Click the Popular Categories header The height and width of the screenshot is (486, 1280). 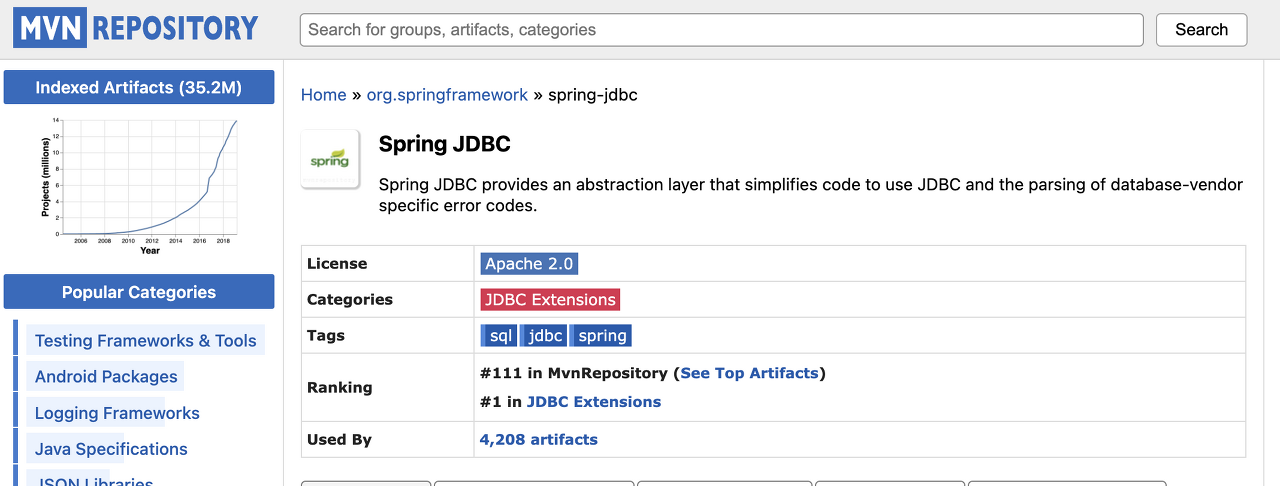[139, 292]
